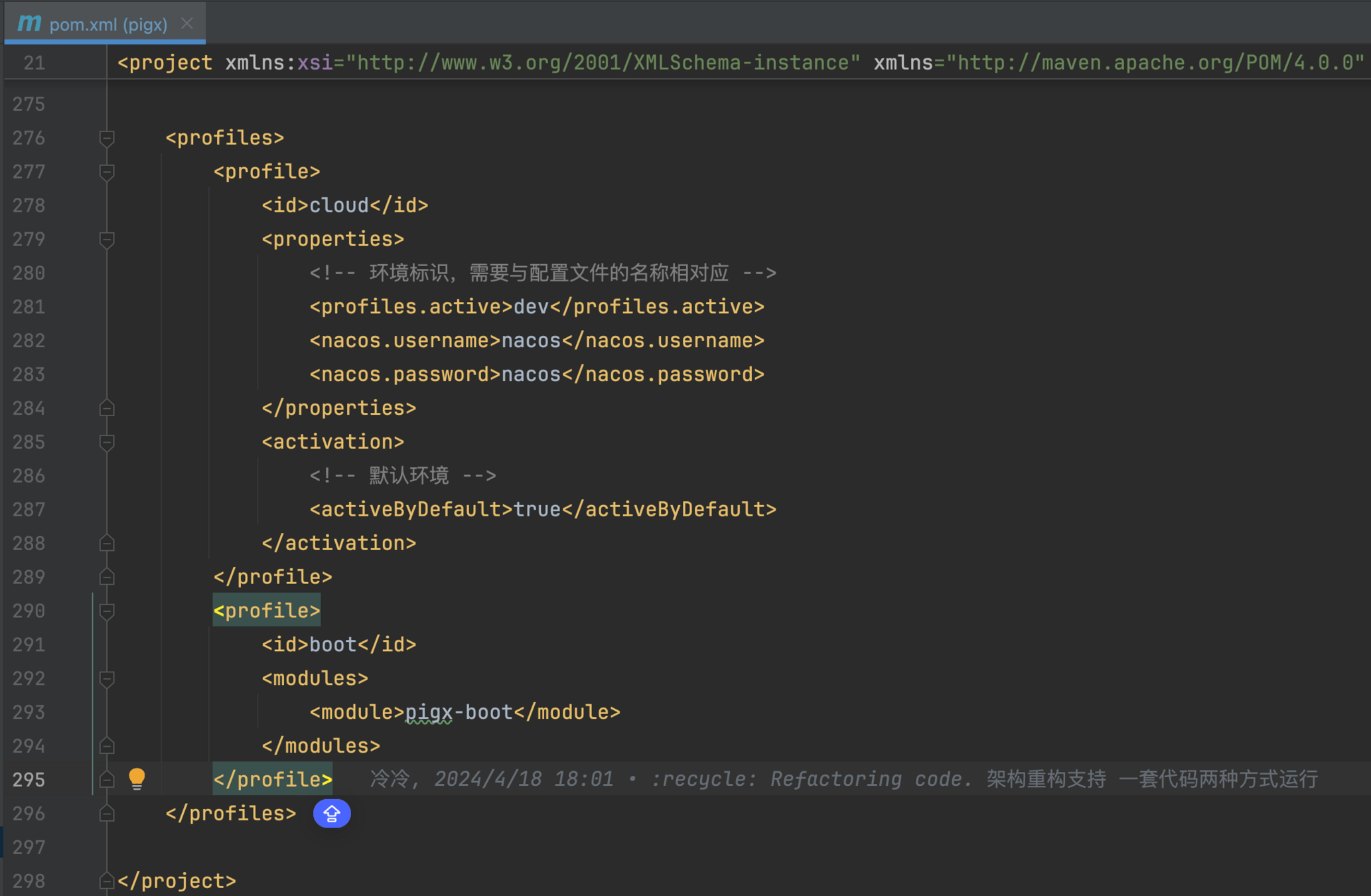
Task: Collapse the boot profile at line 290
Action: pos(106,611)
